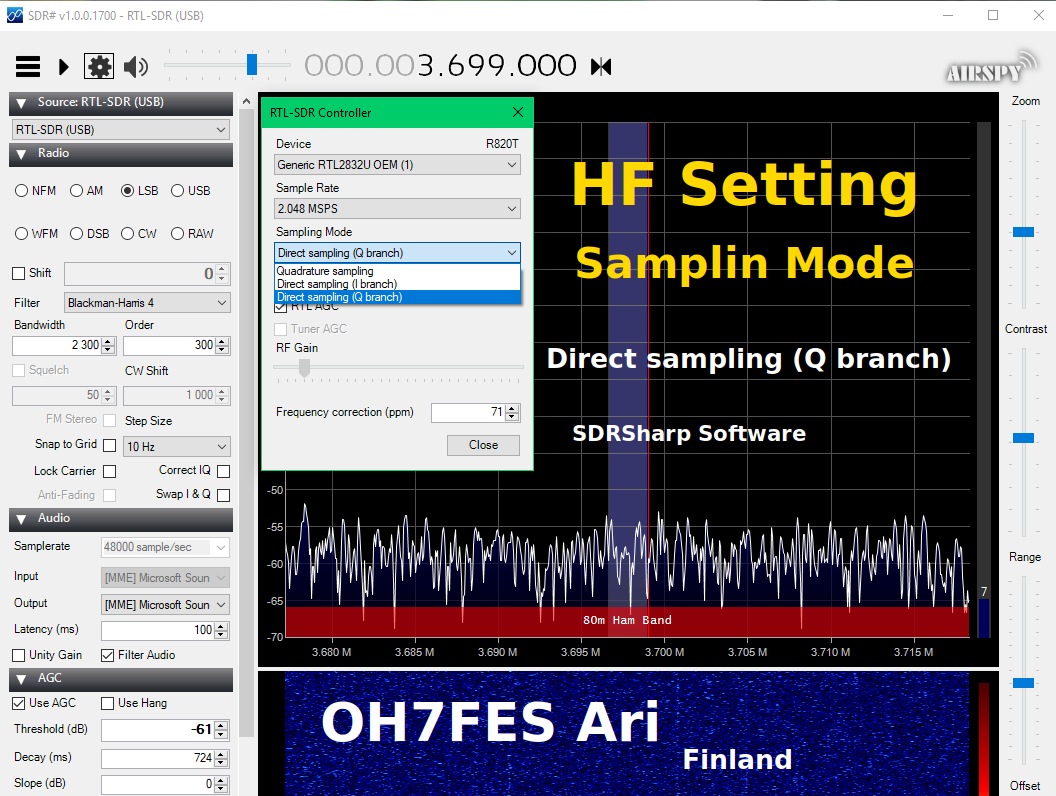Screen dimensions: 1056x796
Task: Enable the Correct IQ checkbox
Action: click(x=223, y=471)
